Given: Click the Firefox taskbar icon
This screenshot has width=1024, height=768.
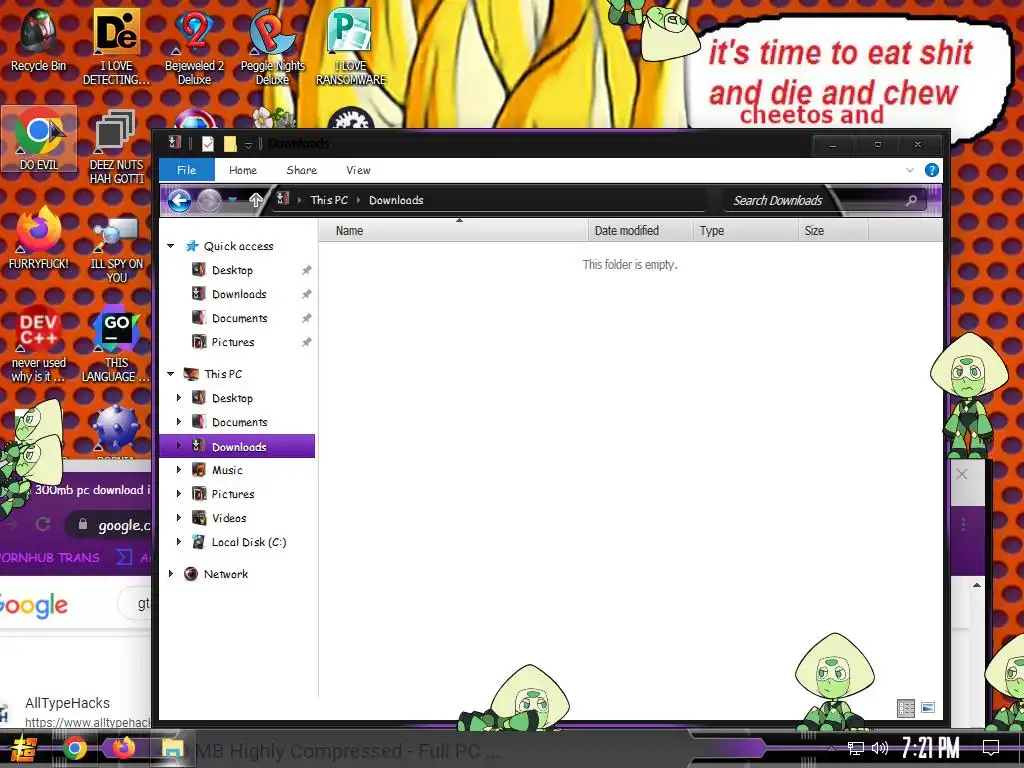Looking at the screenshot, I should tap(123, 748).
